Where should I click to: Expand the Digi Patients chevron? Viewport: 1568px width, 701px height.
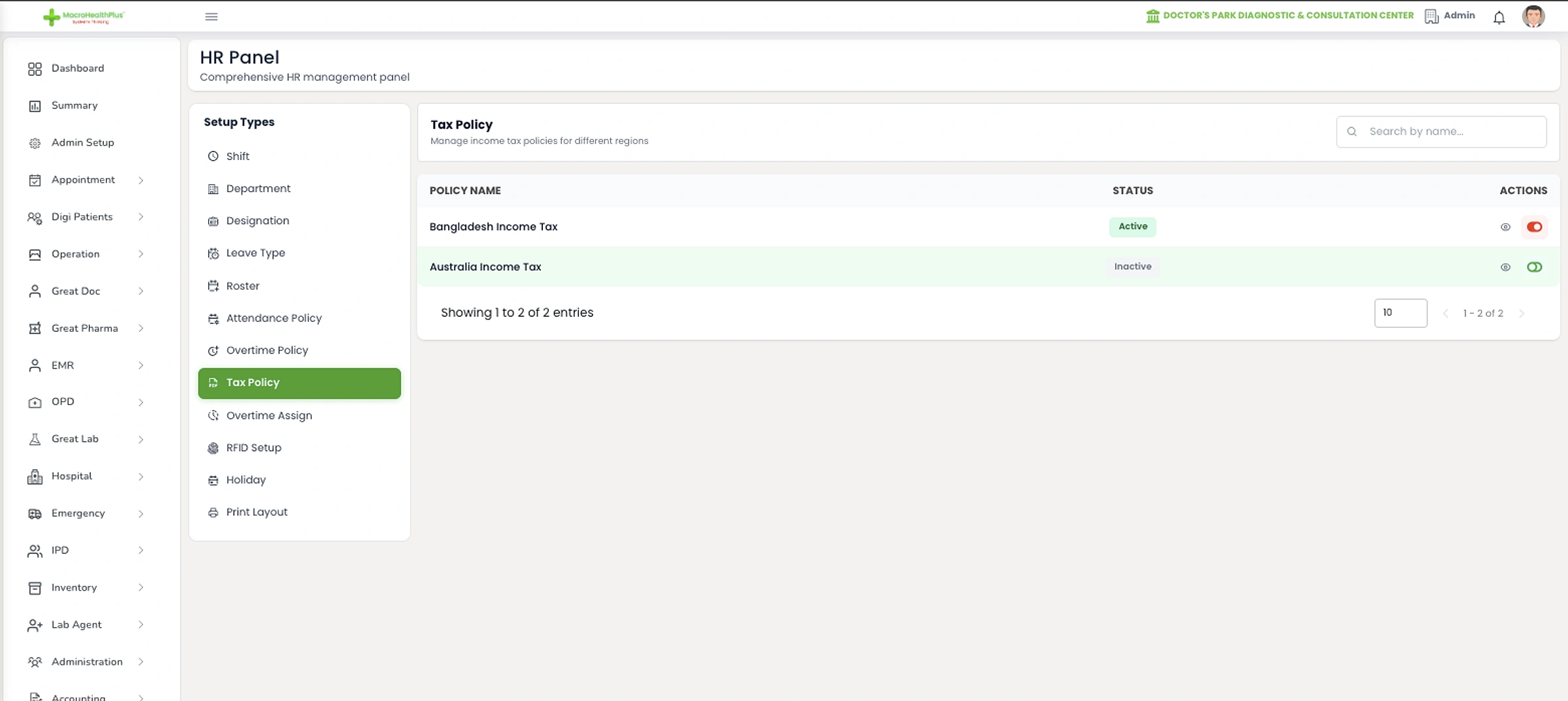(140, 217)
